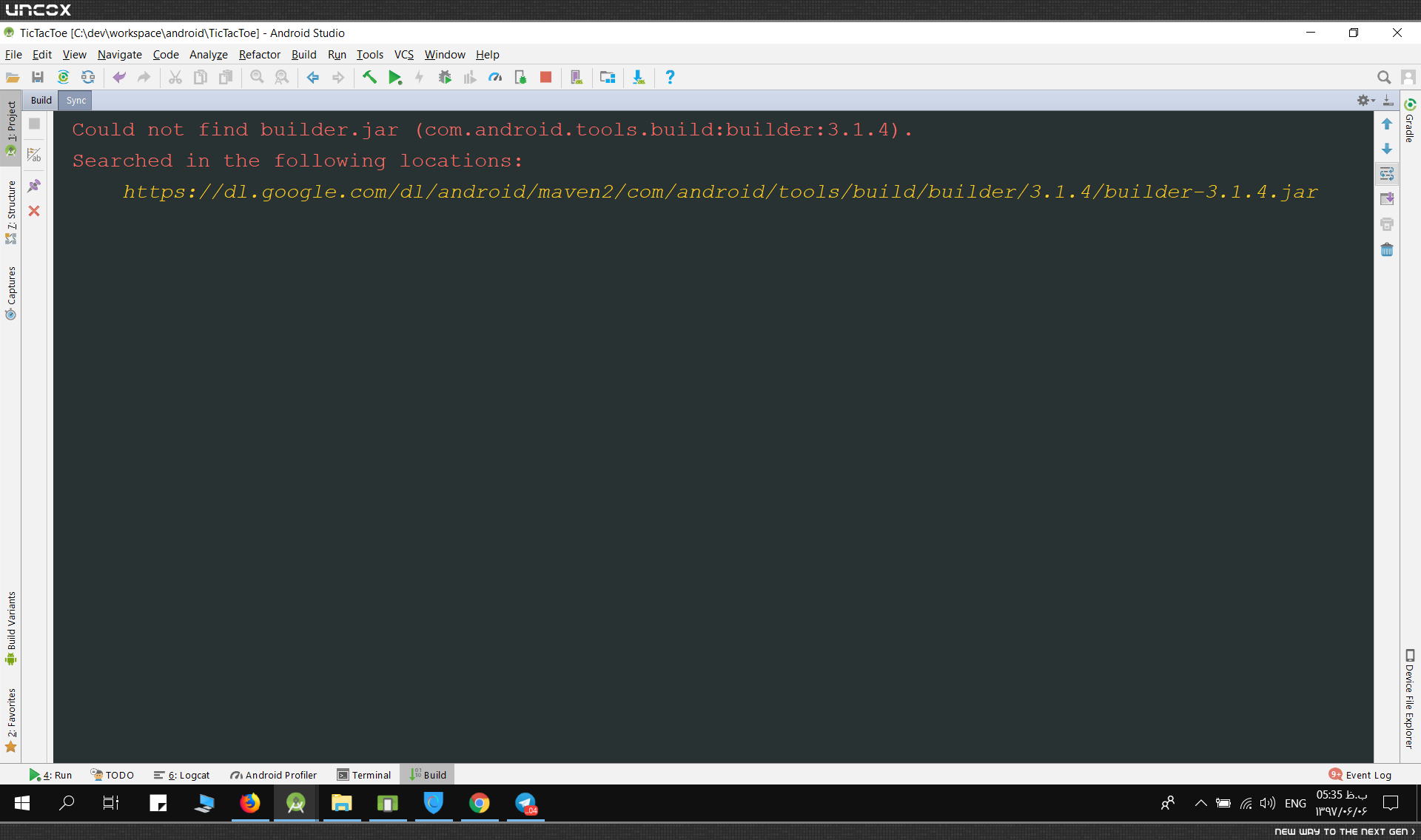Open the Run tool window at bottom
The width and height of the screenshot is (1421, 840).
(x=51, y=775)
